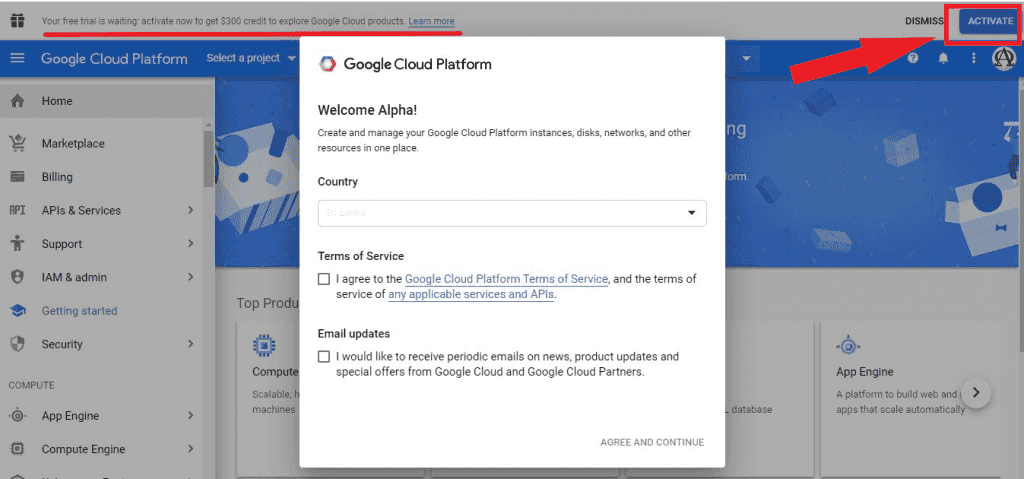
Task: Click the Welcome Alpha! heading
Action: (x=367, y=110)
